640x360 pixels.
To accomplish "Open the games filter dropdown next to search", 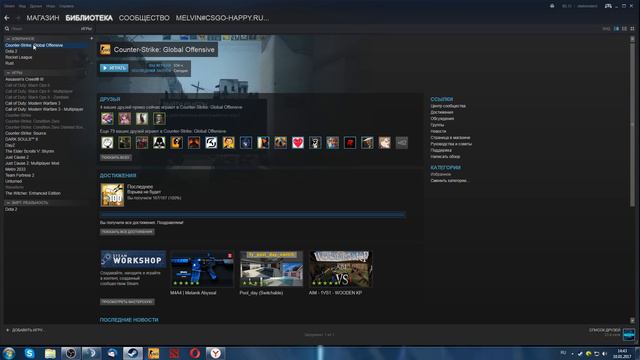I will (86, 29).
